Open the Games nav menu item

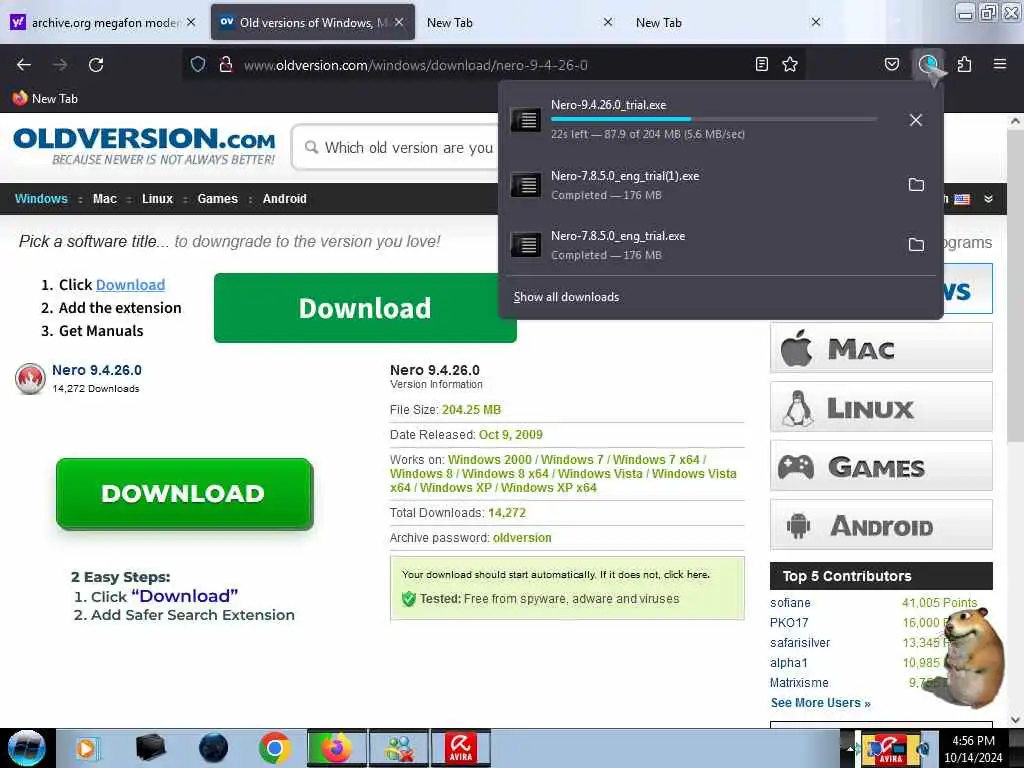point(217,199)
